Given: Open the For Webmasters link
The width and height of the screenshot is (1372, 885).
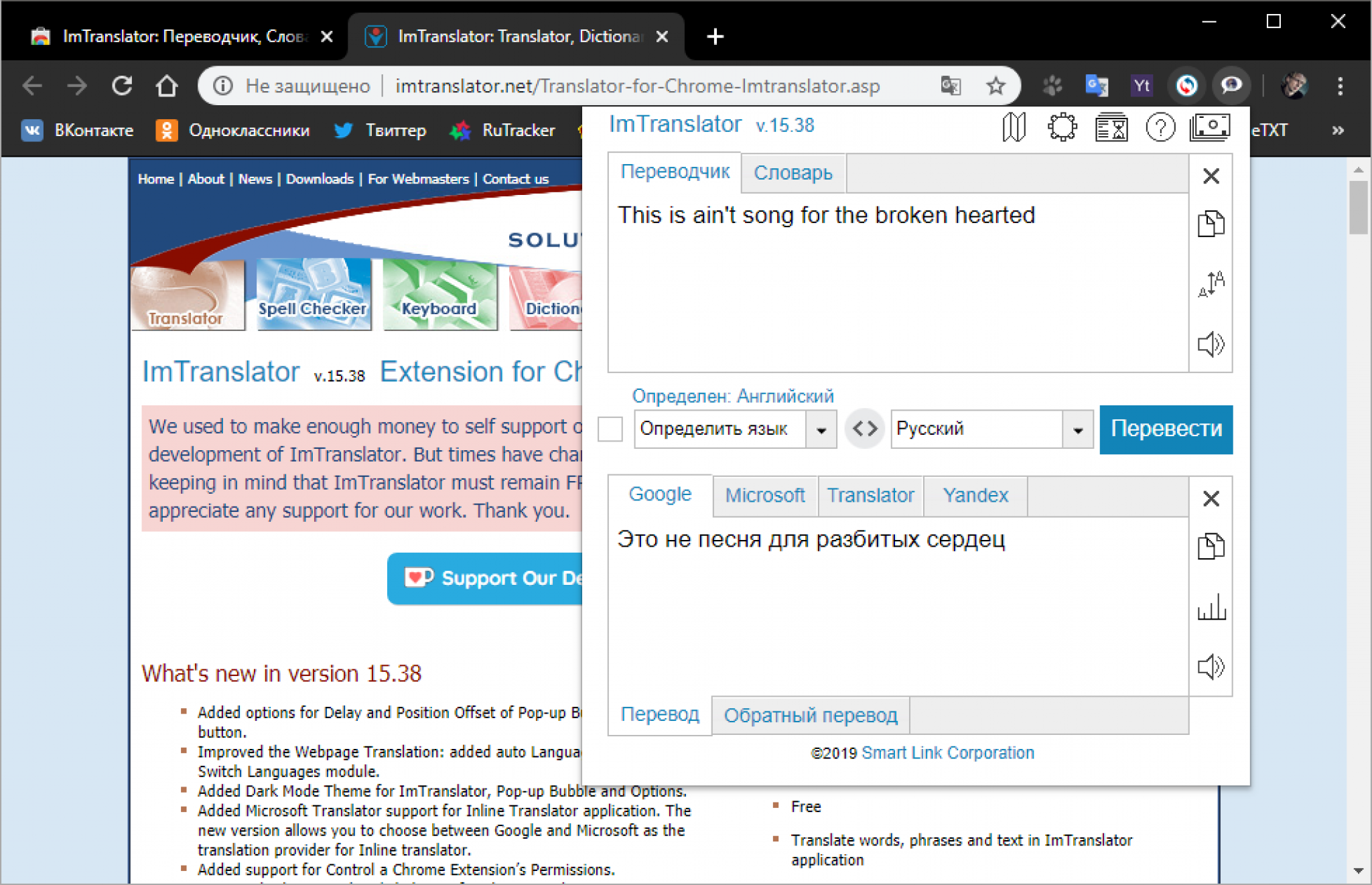Looking at the screenshot, I should point(418,179).
